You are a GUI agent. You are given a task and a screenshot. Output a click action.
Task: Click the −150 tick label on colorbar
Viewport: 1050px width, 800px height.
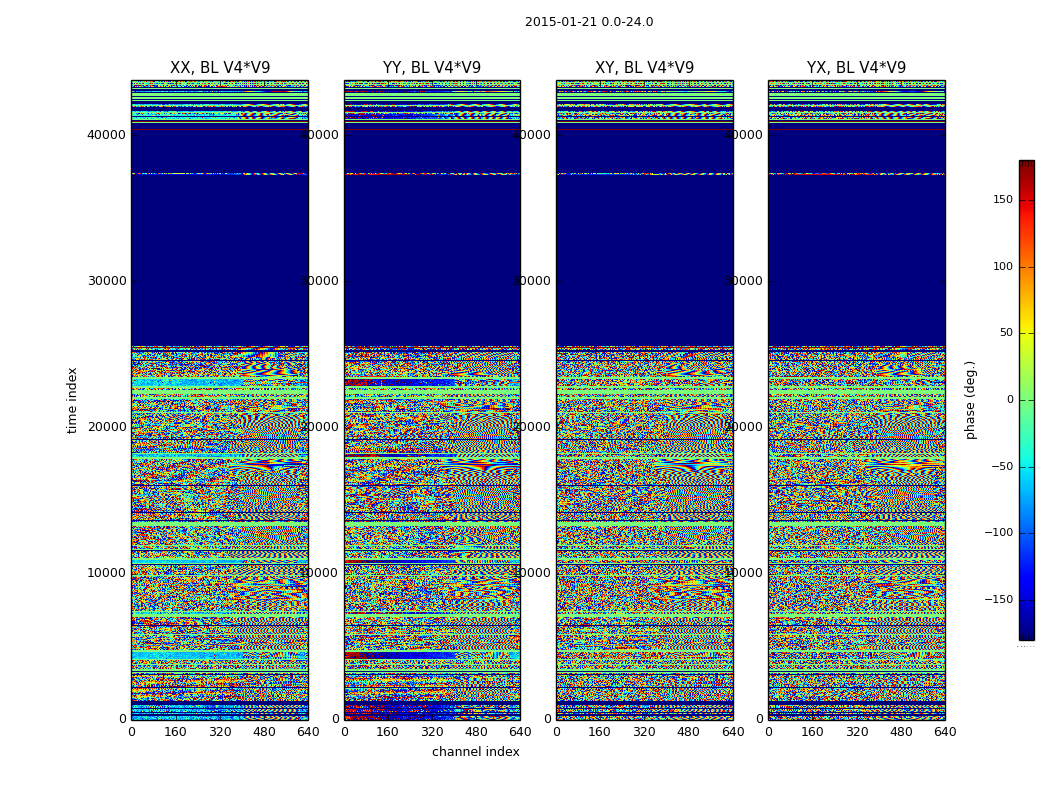click(998, 600)
